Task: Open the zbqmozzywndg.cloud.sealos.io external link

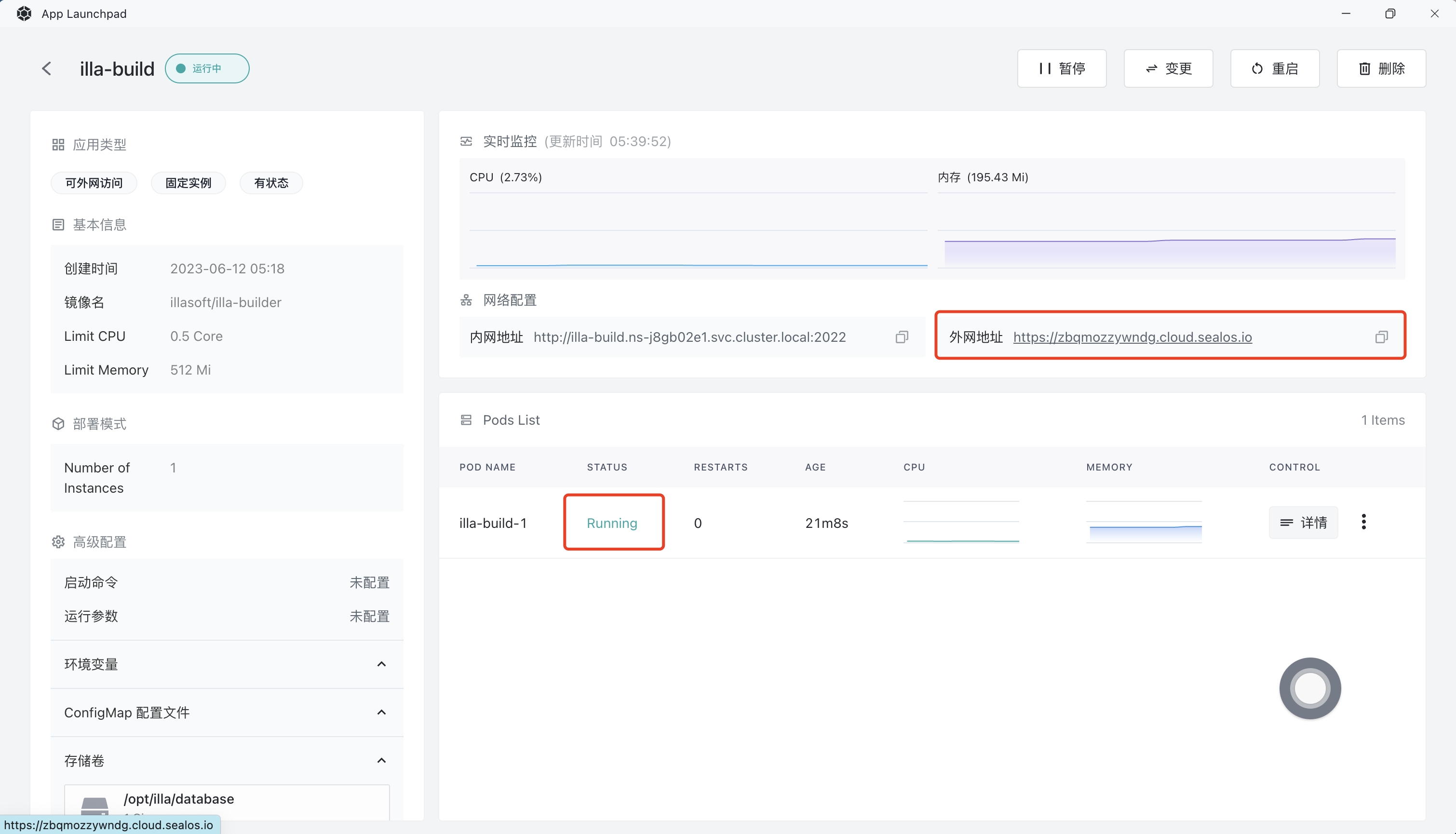Action: coord(1132,337)
